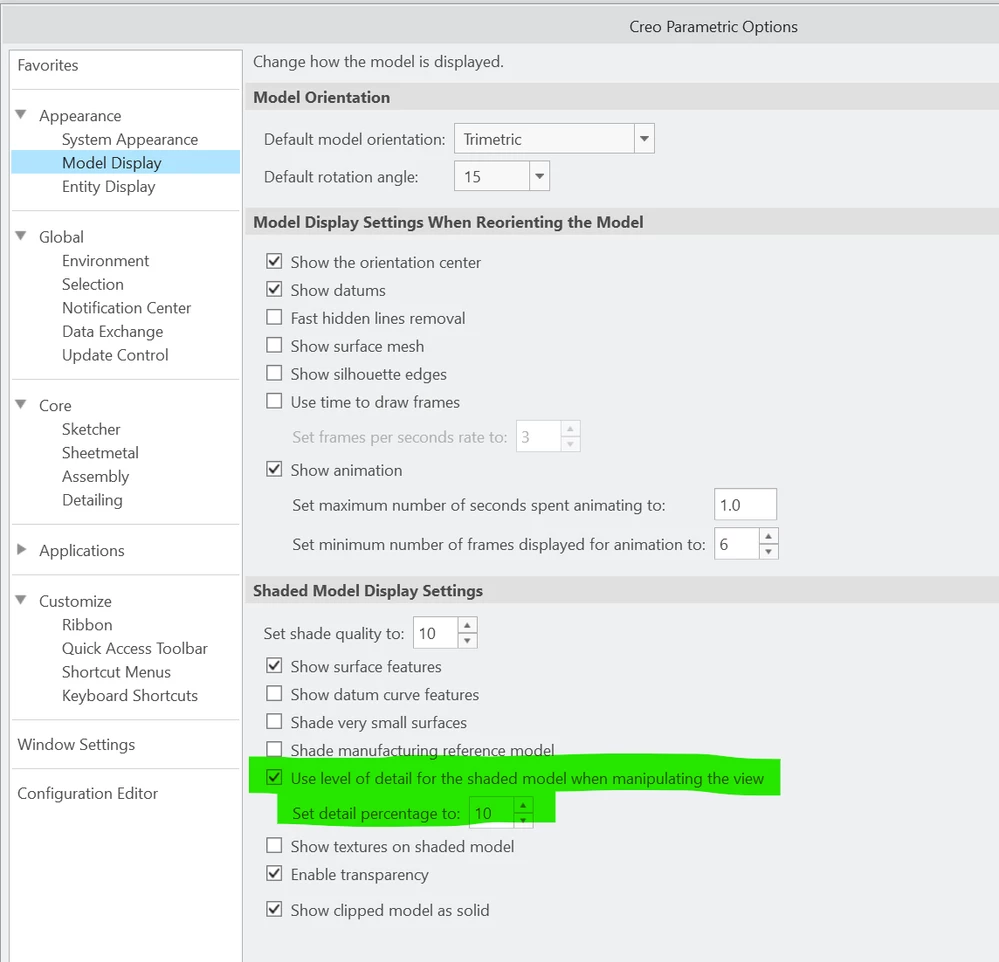Collapse the Global tree section
999x962 pixels.
[x=21, y=236]
